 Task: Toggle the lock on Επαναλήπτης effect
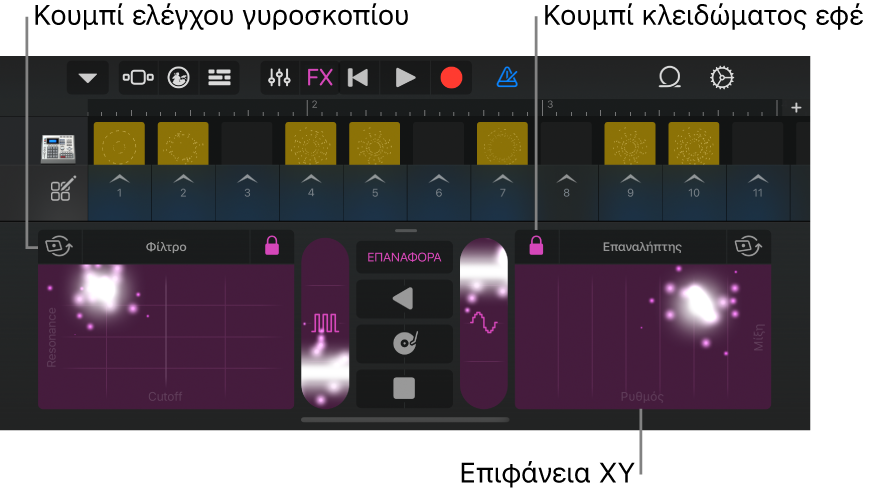pos(536,246)
